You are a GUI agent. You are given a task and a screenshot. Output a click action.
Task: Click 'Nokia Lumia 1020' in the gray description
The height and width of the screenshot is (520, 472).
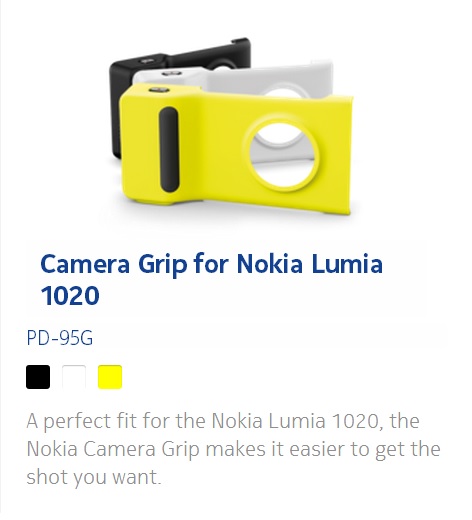click(x=295, y=421)
